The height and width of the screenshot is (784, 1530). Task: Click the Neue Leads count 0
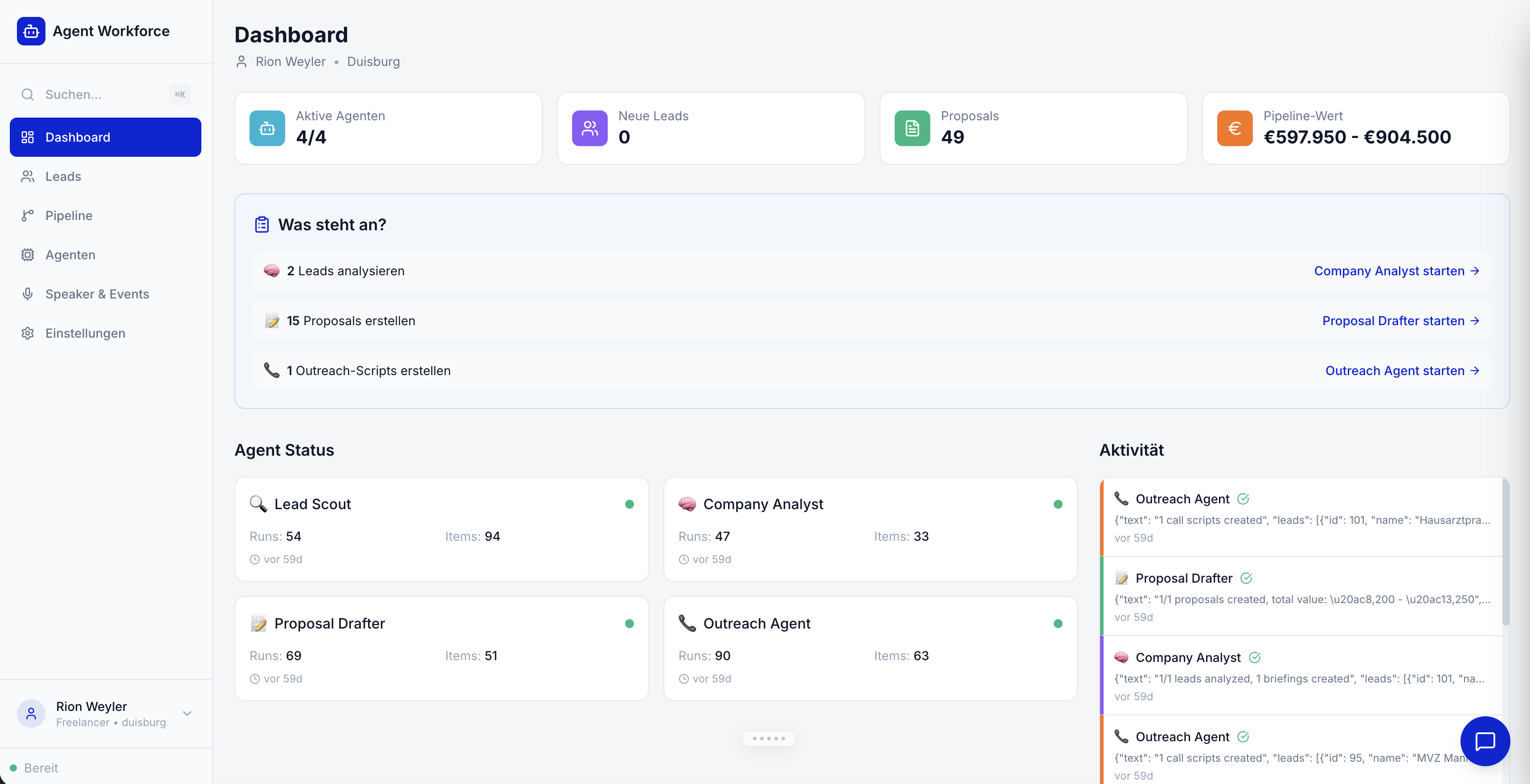tap(624, 137)
